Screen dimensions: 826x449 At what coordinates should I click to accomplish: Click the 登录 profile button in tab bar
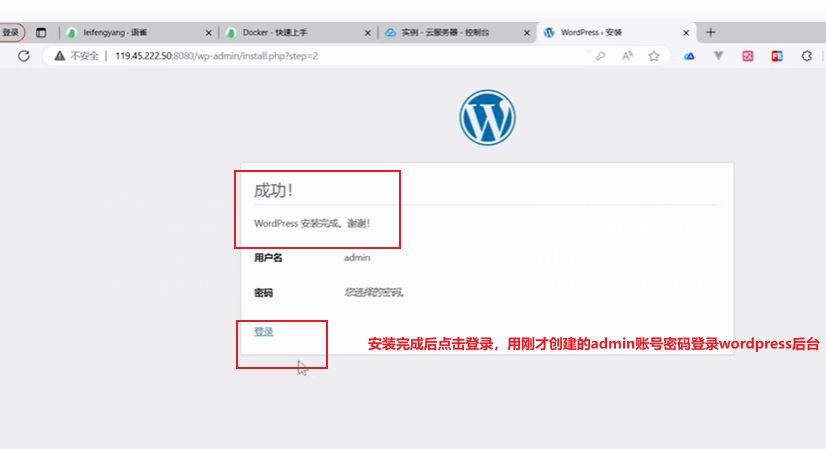(11, 33)
